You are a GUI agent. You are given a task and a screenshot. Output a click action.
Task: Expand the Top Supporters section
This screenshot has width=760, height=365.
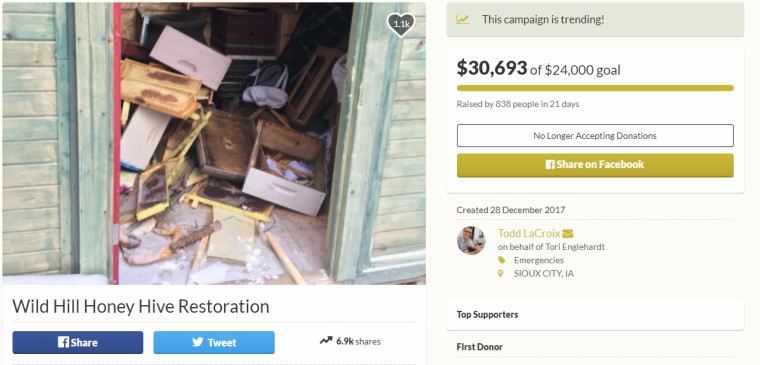(595, 315)
